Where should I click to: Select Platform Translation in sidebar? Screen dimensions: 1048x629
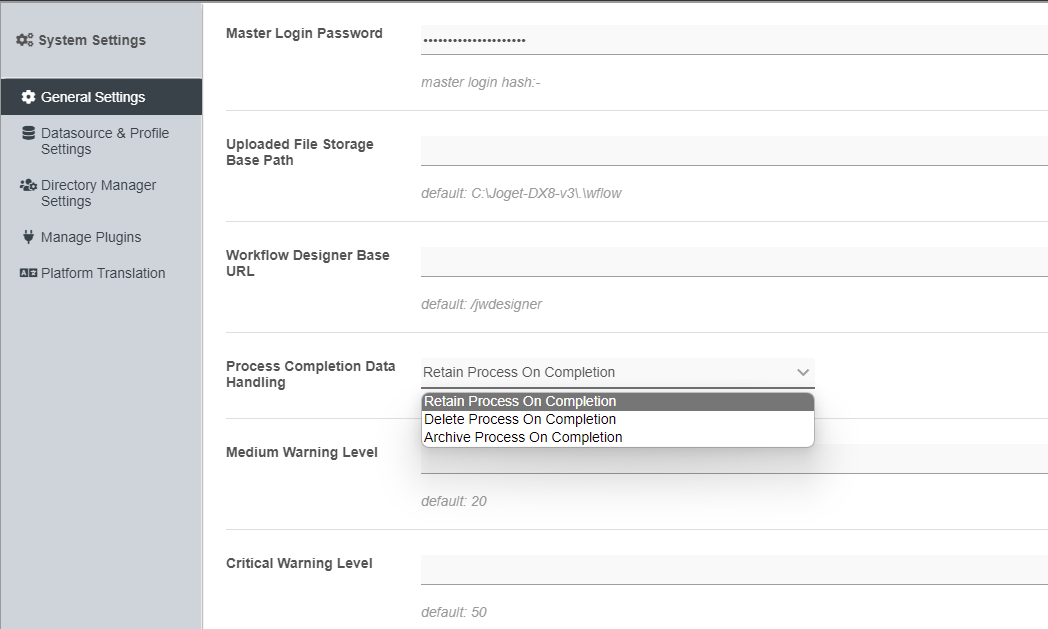(x=103, y=273)
